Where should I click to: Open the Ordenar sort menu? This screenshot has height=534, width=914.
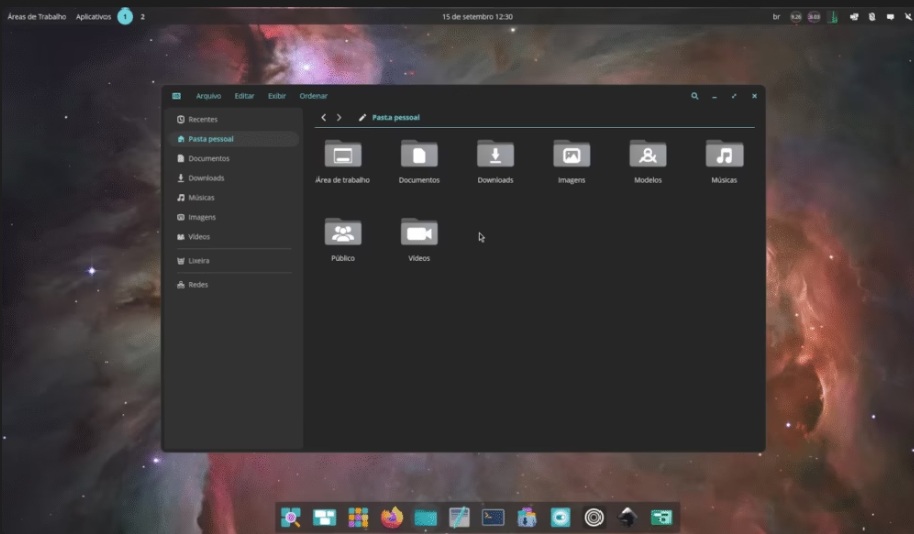pyautogui.click(x=313, y=96)
